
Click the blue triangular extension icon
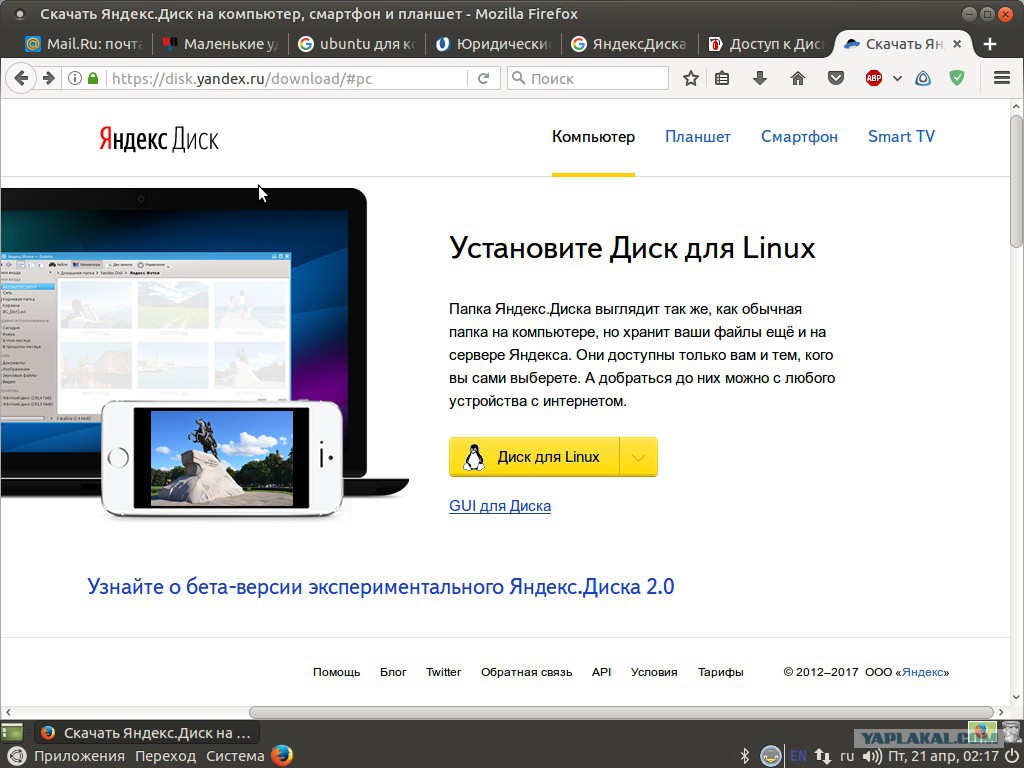pyautogui.click(x=923, y=78)
